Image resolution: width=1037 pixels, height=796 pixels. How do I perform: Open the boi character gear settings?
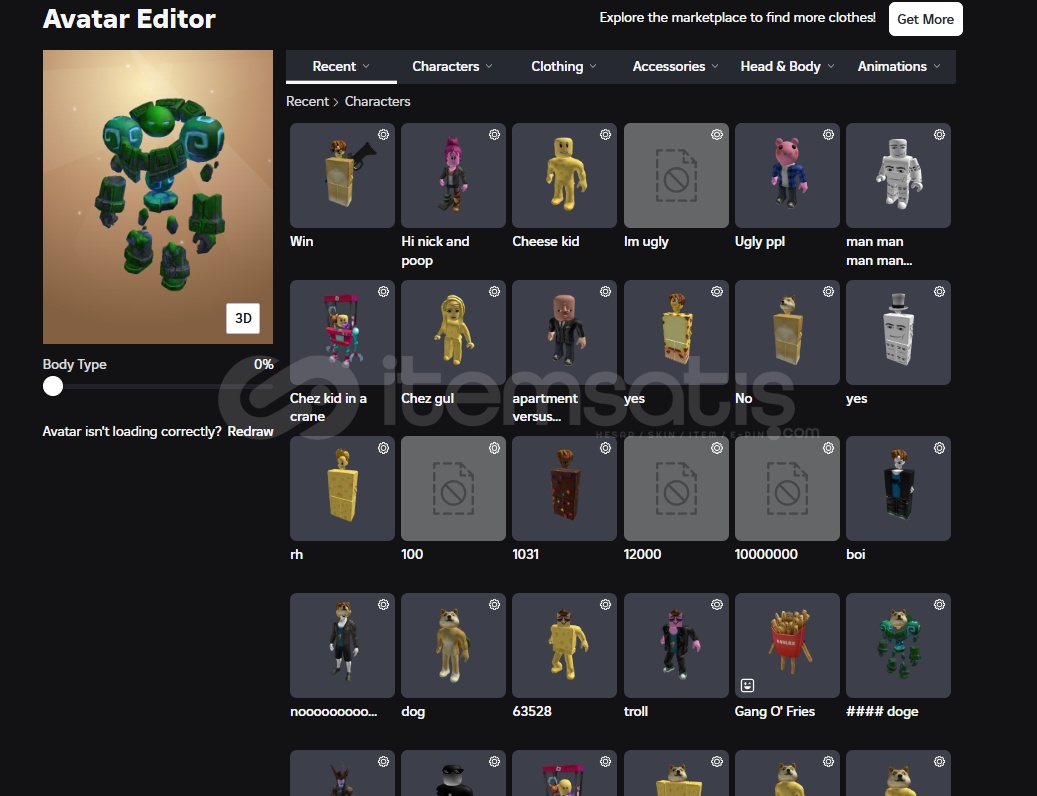pyautogui.click(x=939, y=448)
